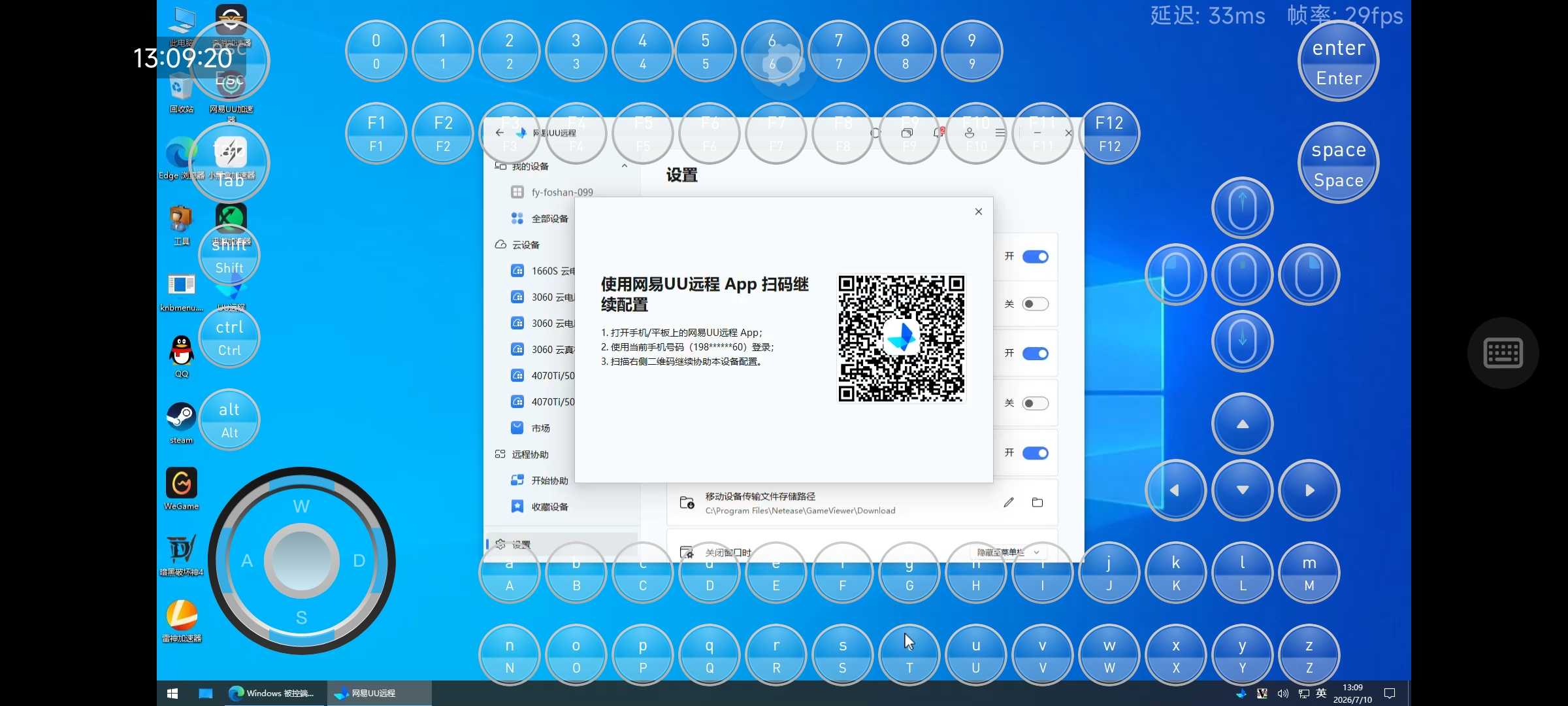Tap the F1 virtual key
The image size is (1568, 706).
[376, 133]
